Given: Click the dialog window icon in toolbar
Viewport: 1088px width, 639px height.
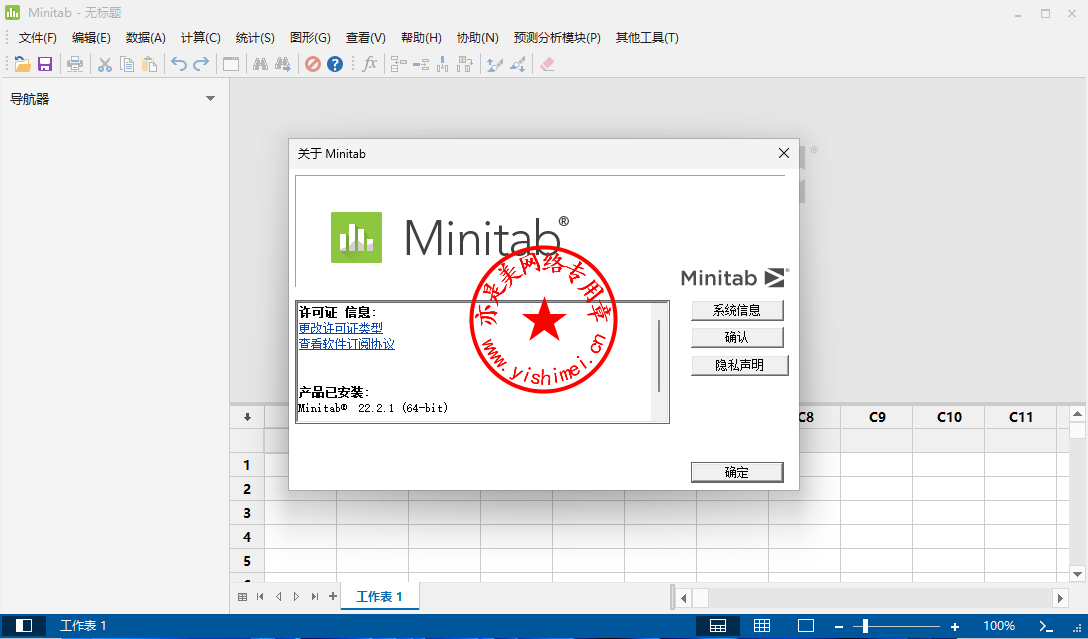Looking at the screenshot, I should click(x=231, y=65).
